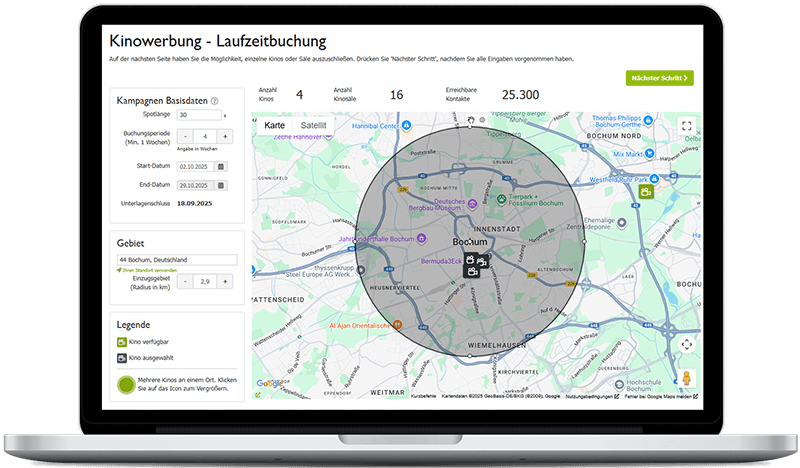Image resolution: width=800 pixels, height=468 pixels.
Task: Increase Einzugsgebiet radius with plus button
Action: tap(225, 281)
